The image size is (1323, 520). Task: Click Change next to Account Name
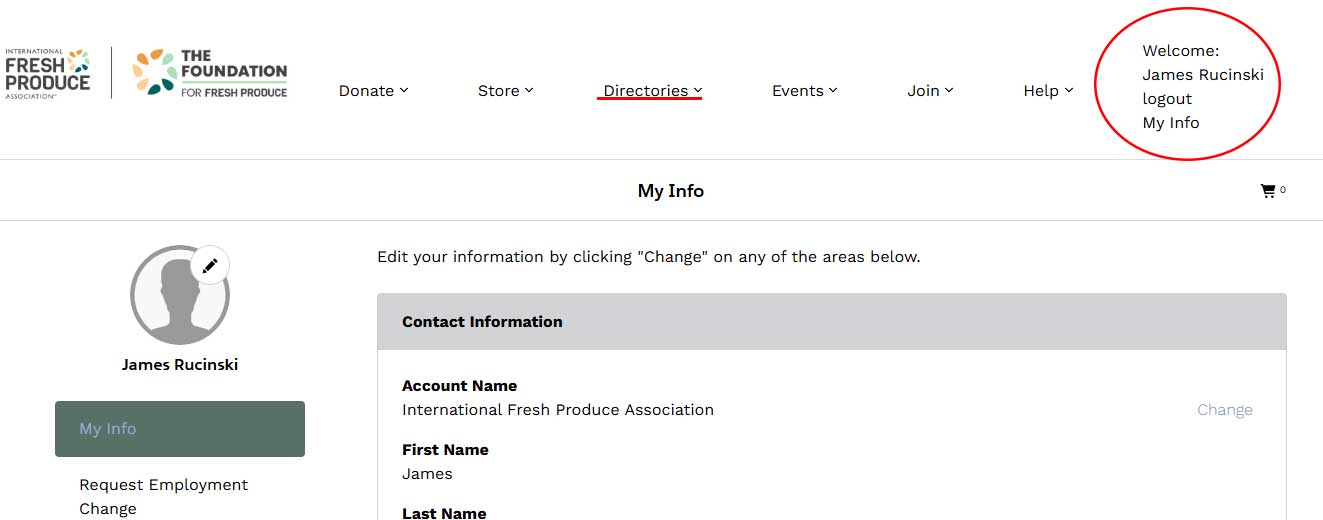coord(1225,410)
